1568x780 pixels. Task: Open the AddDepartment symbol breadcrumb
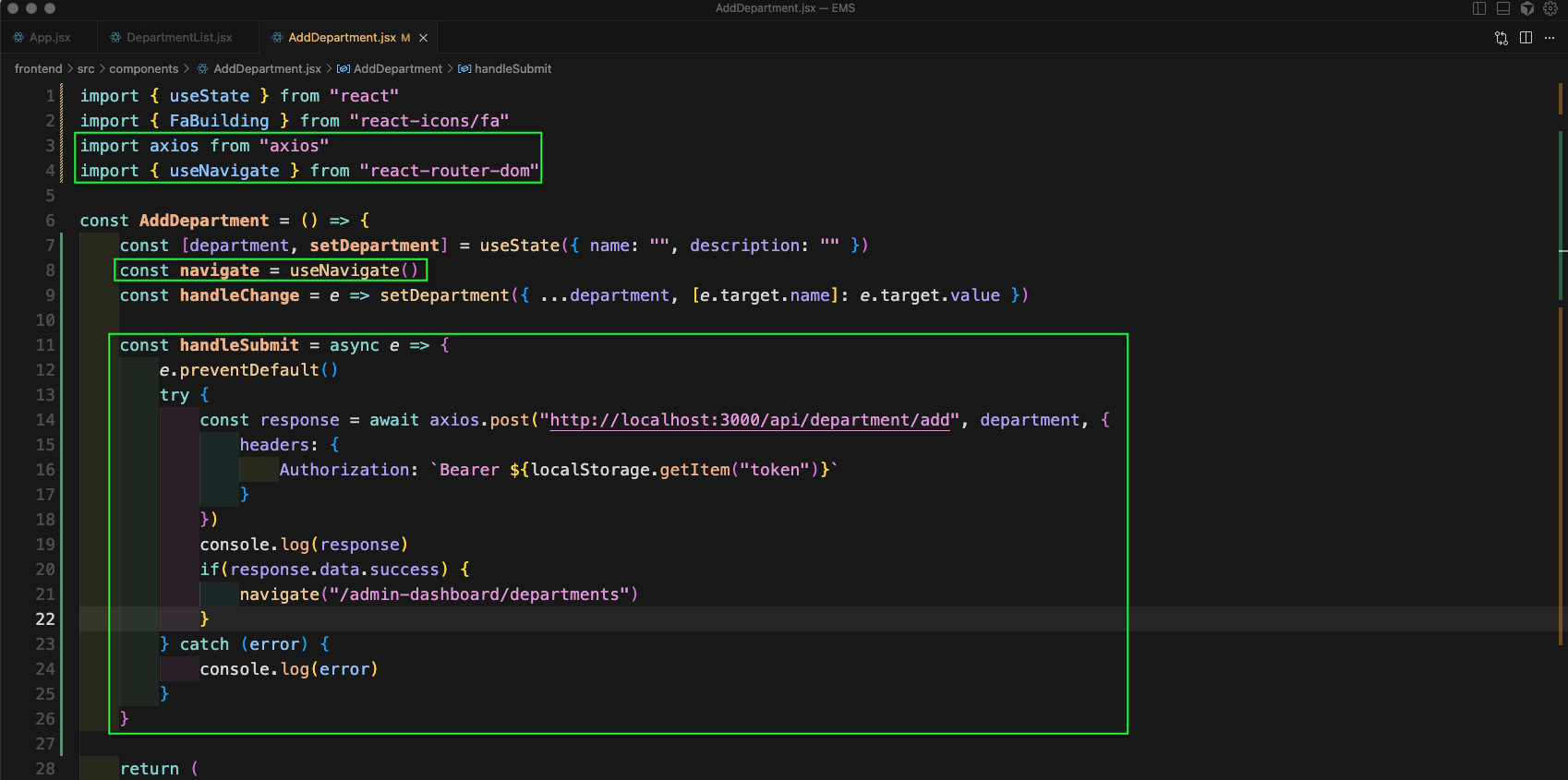[390, 69]
